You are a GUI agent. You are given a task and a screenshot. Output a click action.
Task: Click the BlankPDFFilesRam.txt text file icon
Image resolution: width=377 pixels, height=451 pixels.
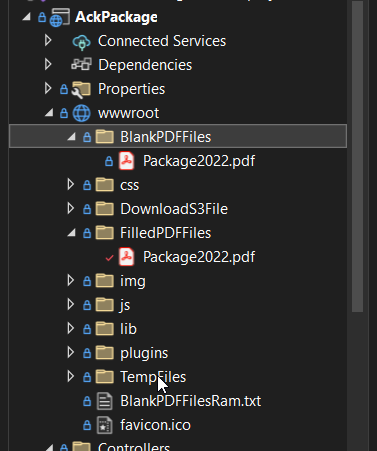point(105,401)
